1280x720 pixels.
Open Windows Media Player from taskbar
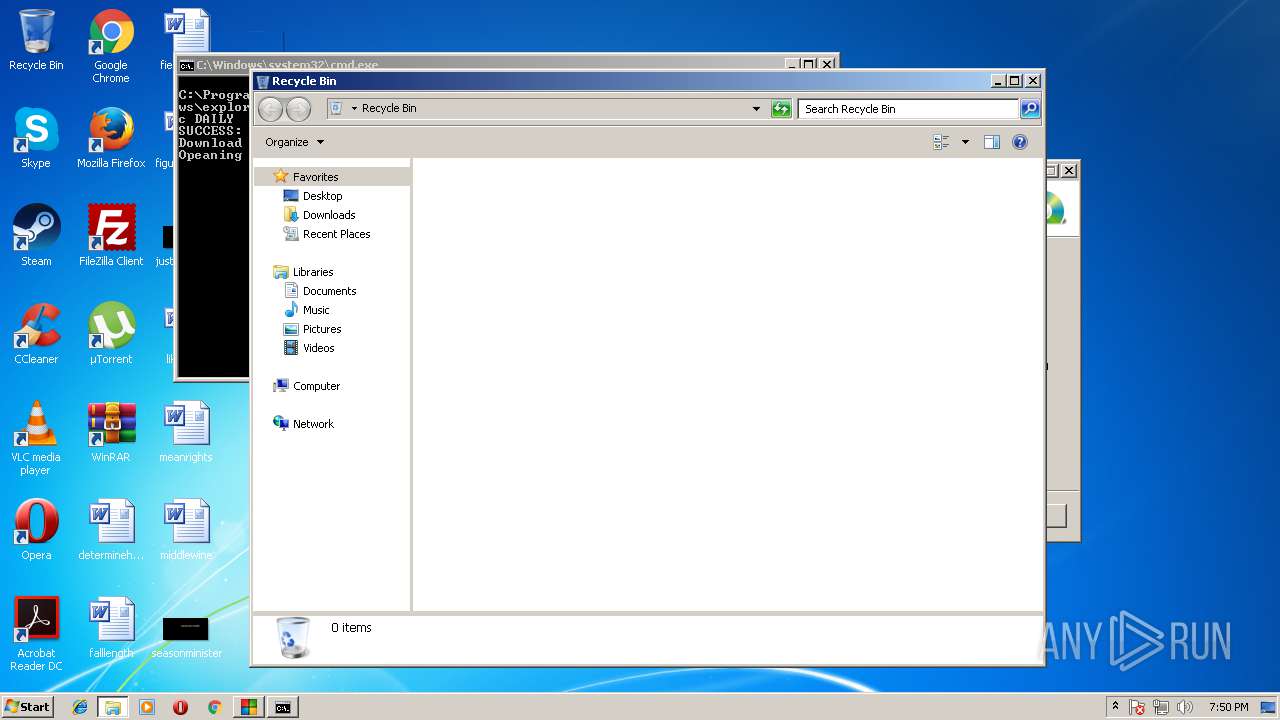[147, 707]
